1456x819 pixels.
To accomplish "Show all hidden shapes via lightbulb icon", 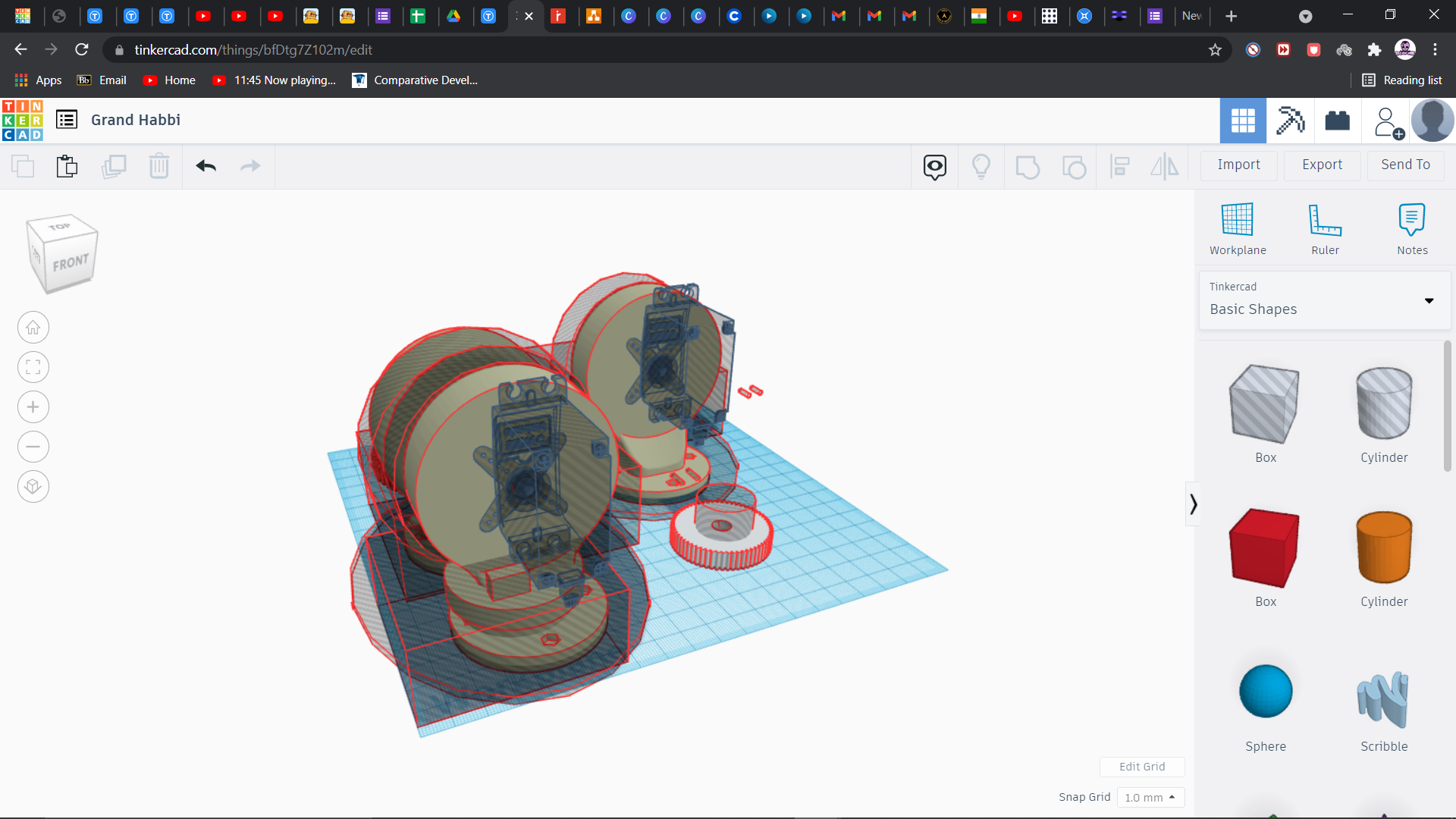I will tap(982, 166).
